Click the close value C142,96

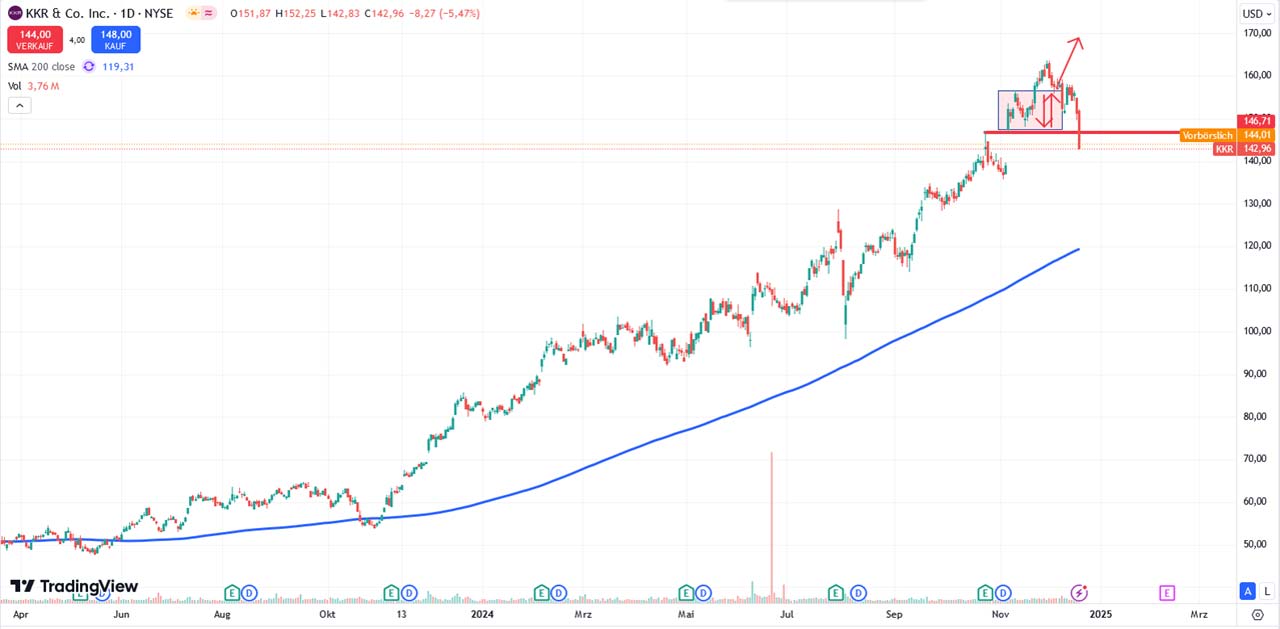tap(384, 13)
